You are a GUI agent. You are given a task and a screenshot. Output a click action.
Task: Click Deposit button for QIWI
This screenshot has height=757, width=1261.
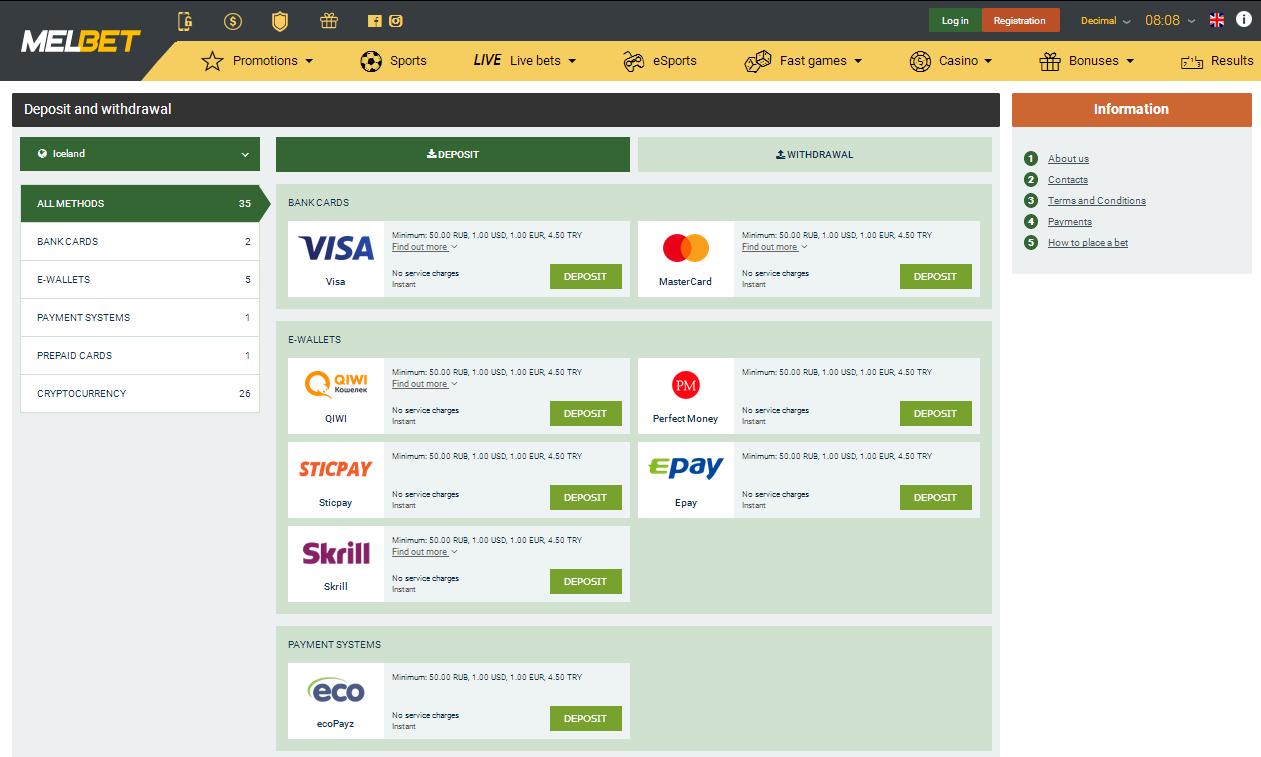tap(586, 414)
